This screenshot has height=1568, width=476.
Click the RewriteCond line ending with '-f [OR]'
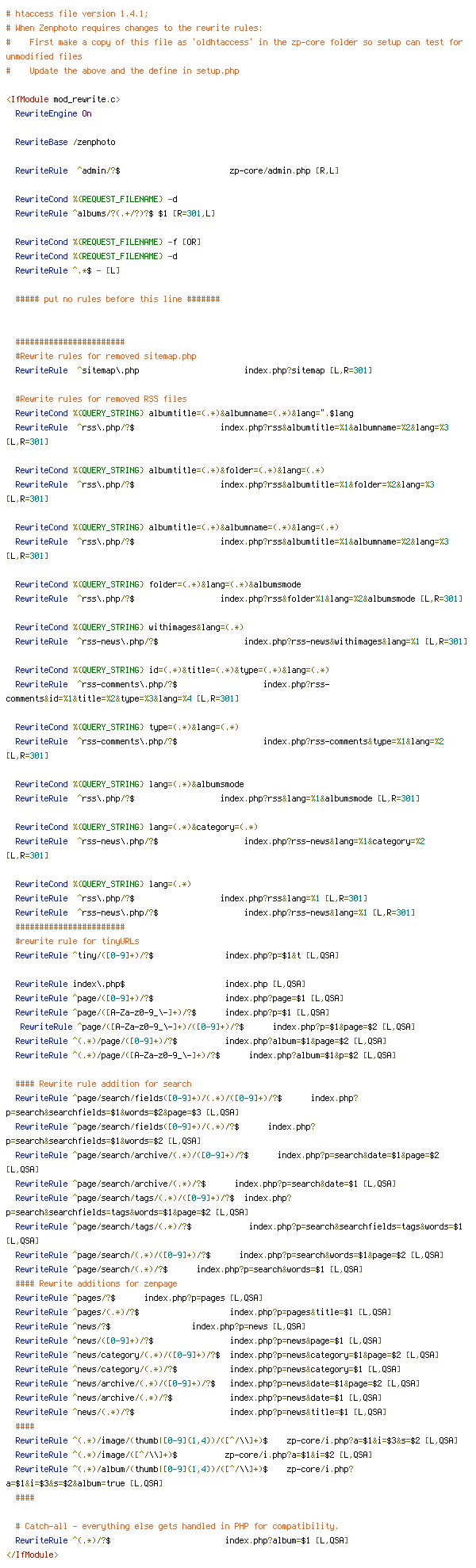[x=108, y=242]
